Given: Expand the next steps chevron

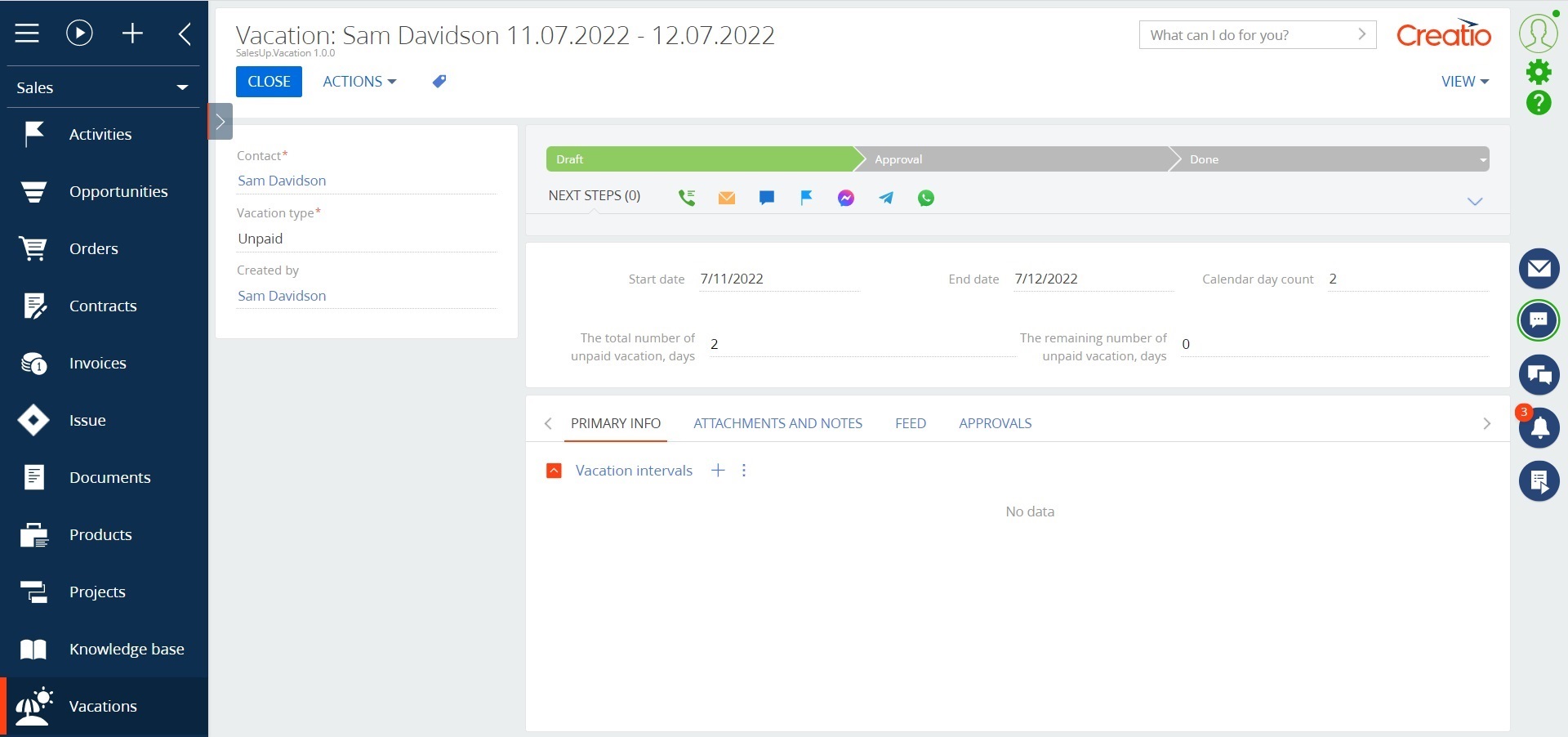Looking at the screenshot, I should [x=1475, y=202].
